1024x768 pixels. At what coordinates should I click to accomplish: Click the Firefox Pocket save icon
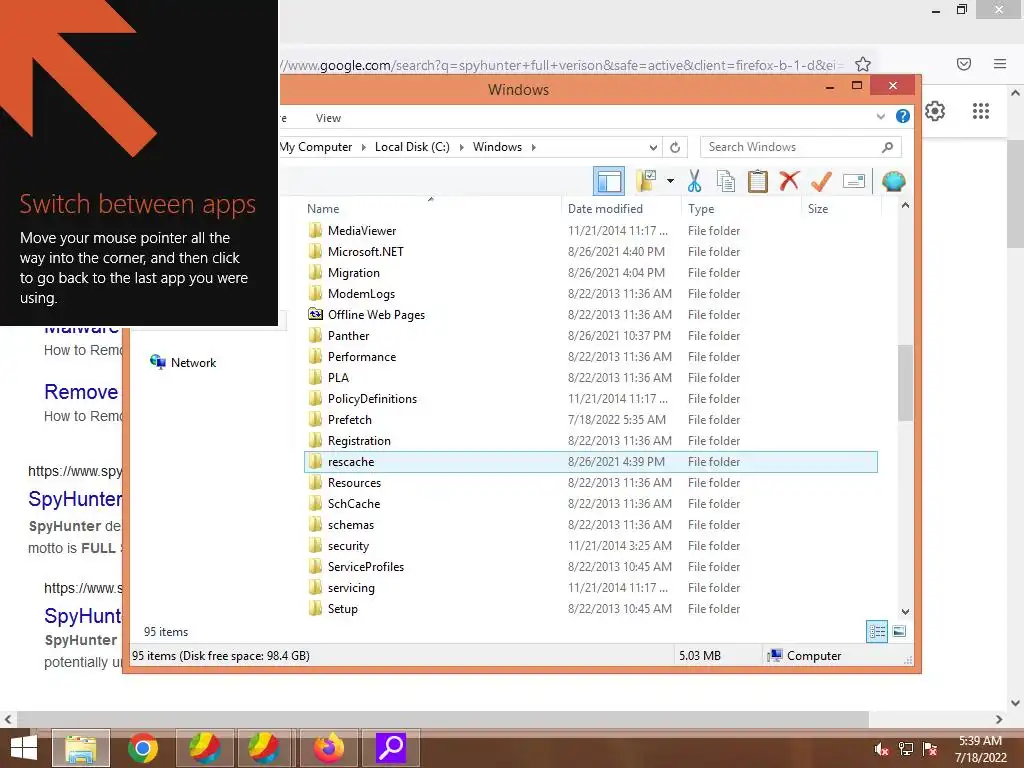point(964,64)
